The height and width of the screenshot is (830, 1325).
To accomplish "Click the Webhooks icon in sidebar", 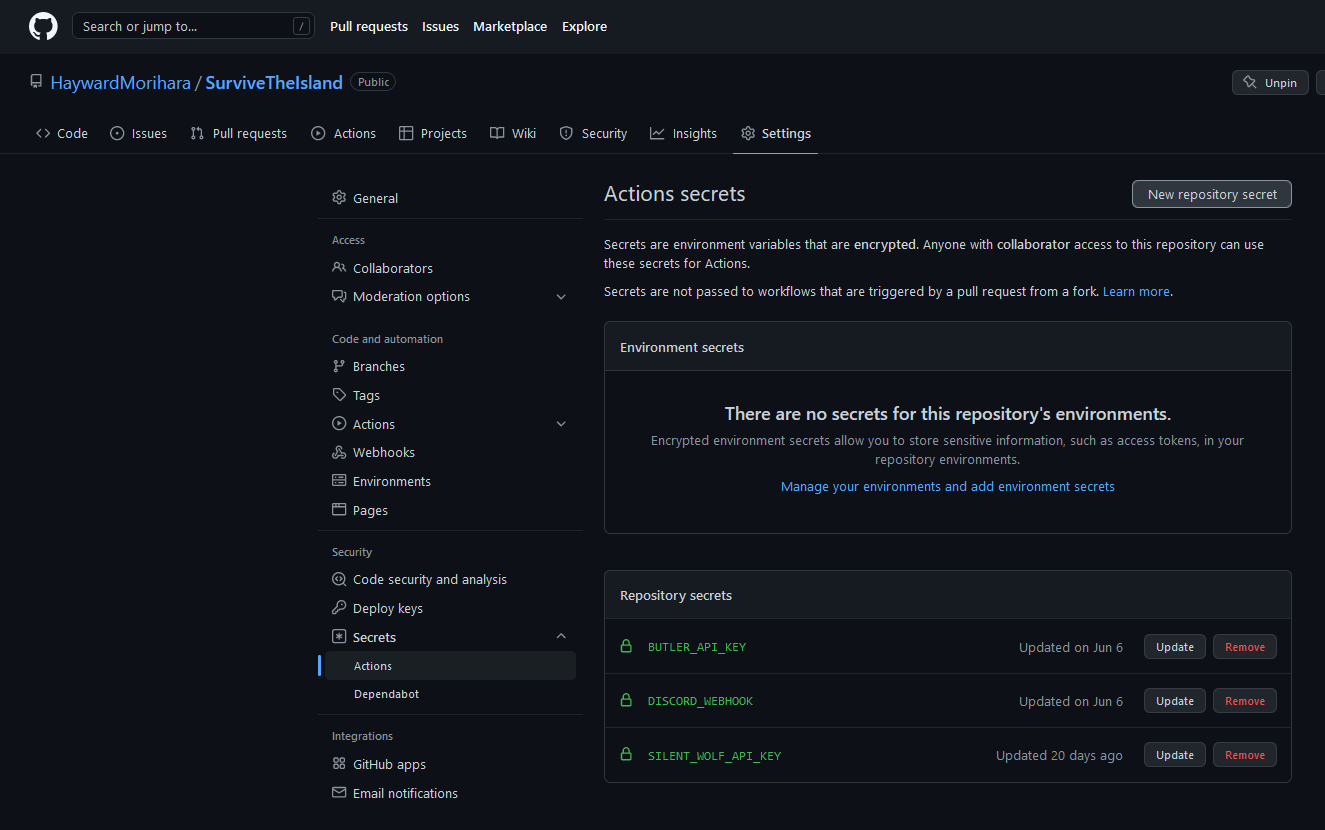I will [339, 452].
